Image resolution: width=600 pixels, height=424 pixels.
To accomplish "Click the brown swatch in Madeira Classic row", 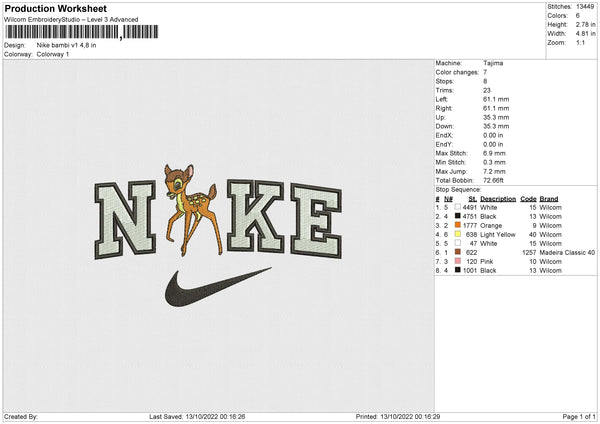I will 458,252.
